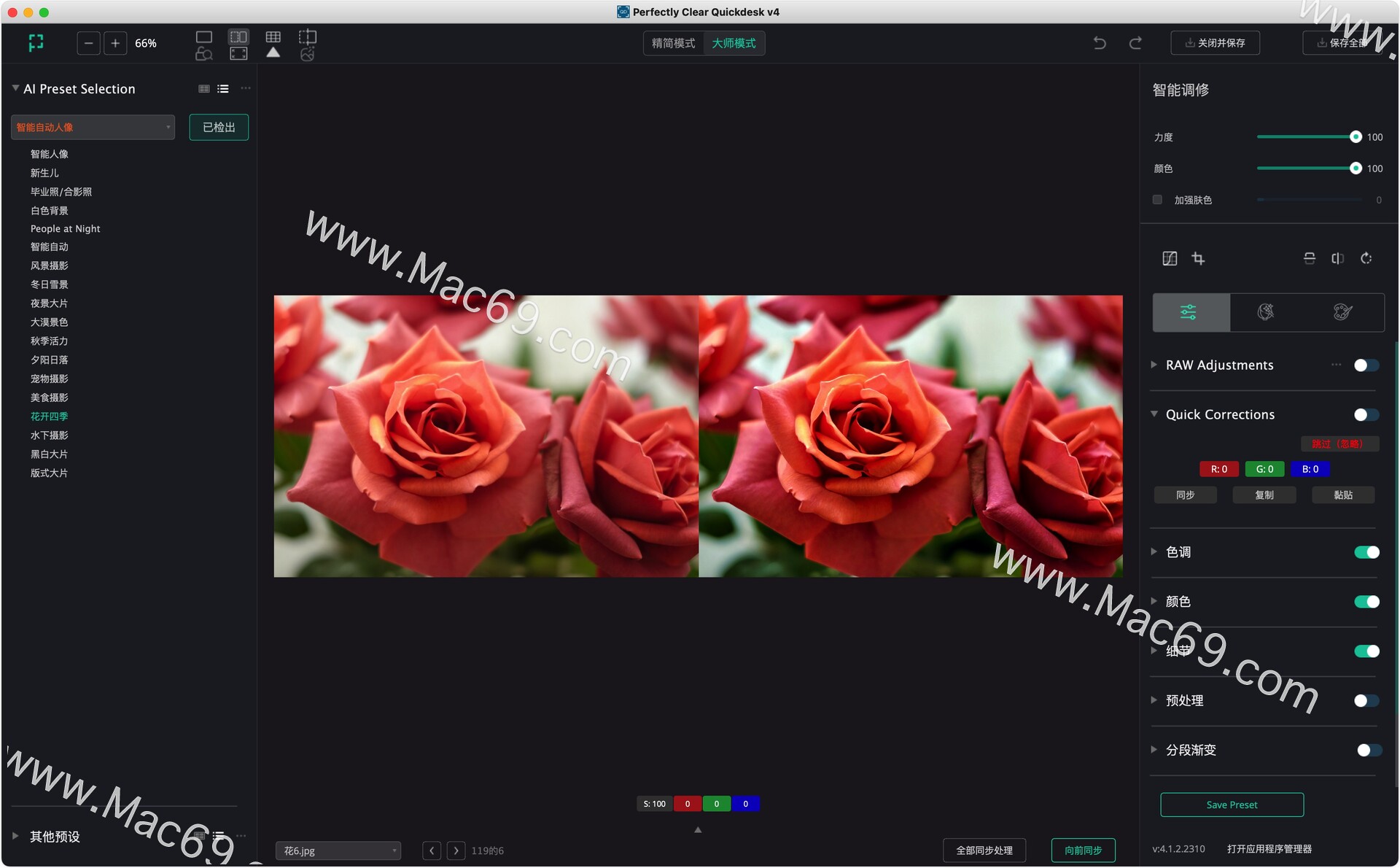Click the 全部同步处理 button
The height and width of the screenshot is (868, 1400).
pos(984,850)
